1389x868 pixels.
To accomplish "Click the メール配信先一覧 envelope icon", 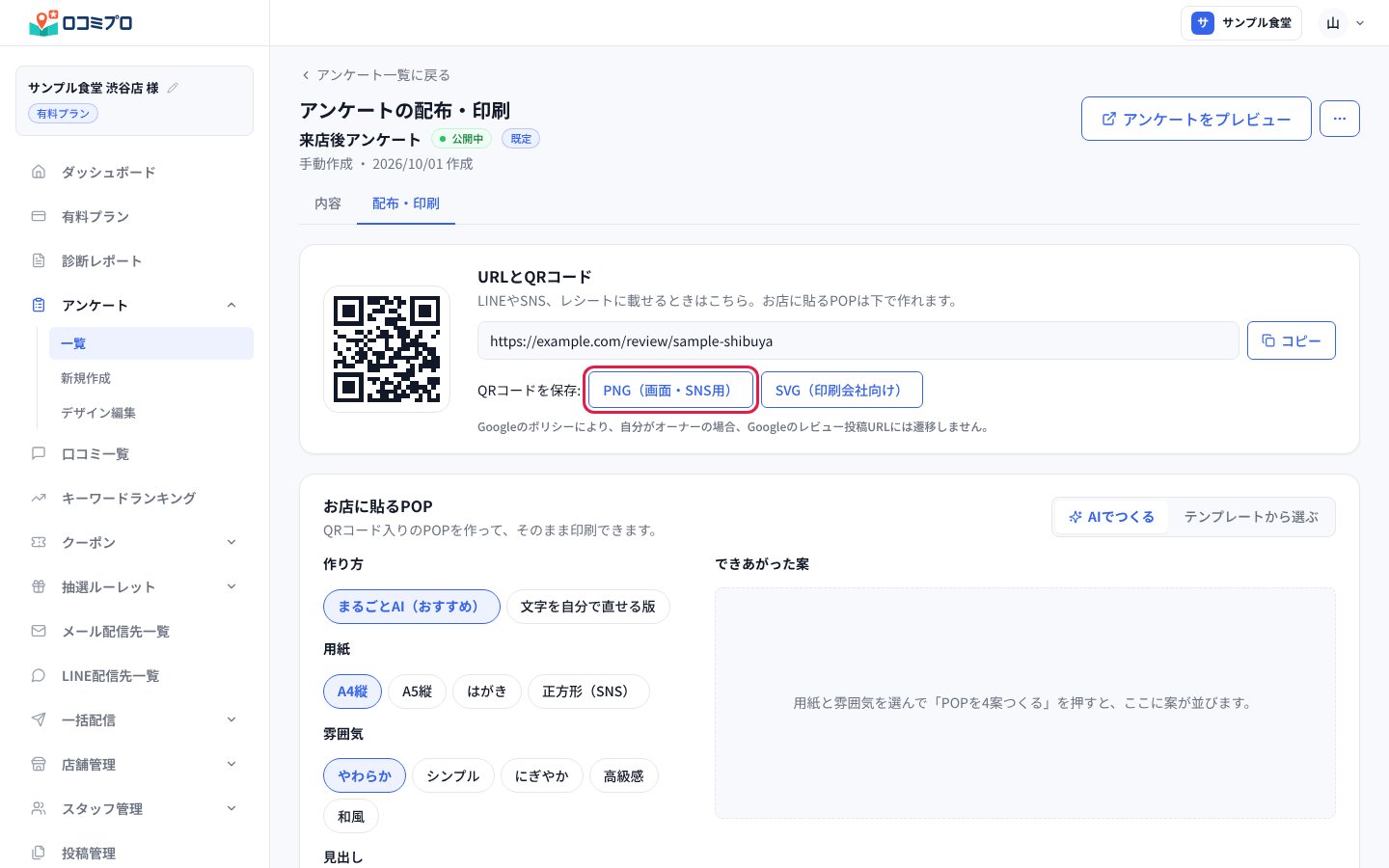I will 39,631.
